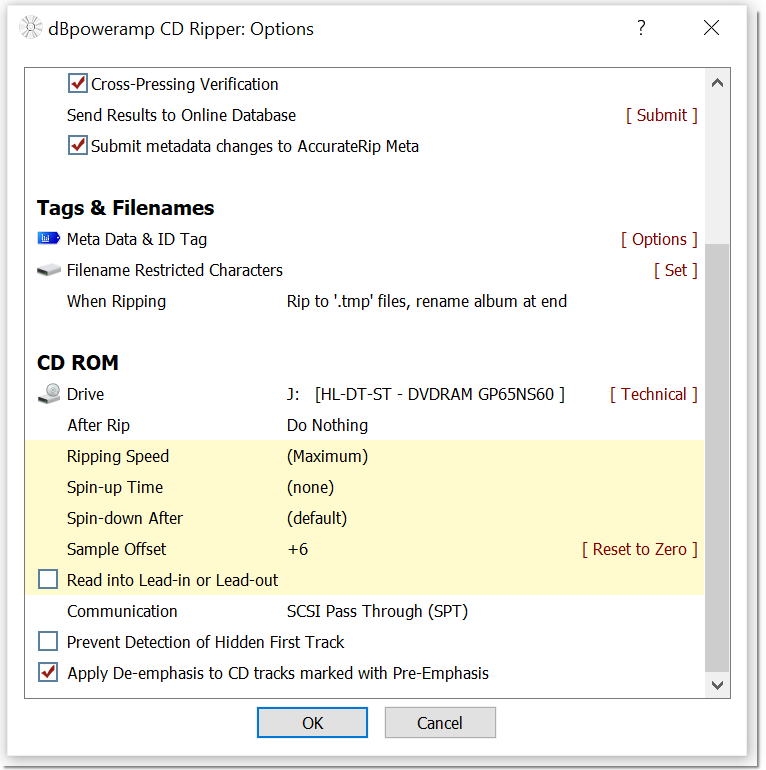Open the Ripping Speed dropdown
The image size is (766, 770).
(x=327, y=456)
